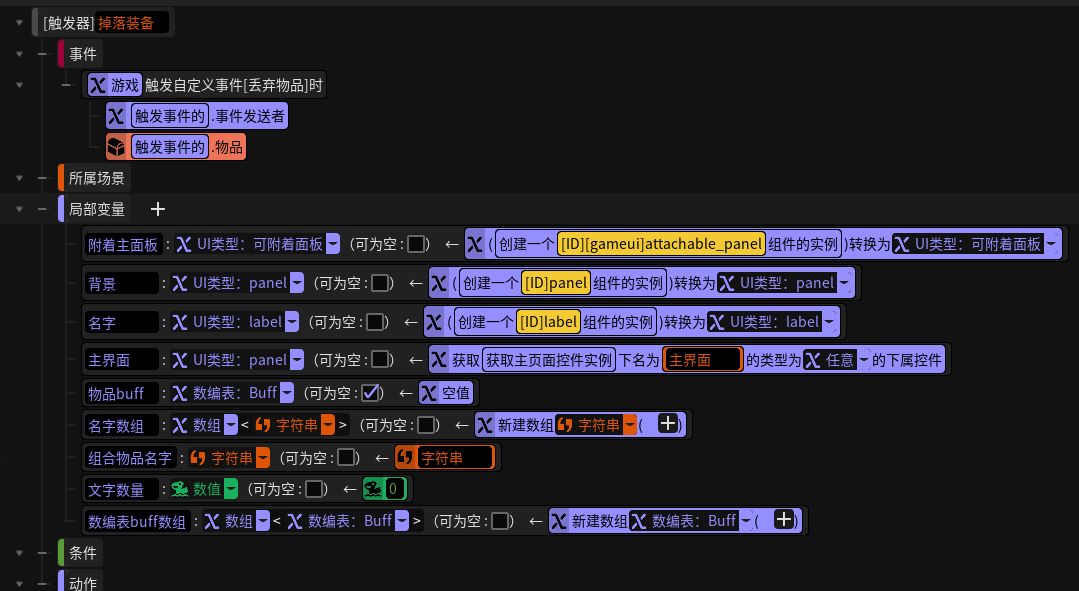Click X icon of 空值 for 物品buff
1079x591 pixels.
[429, 393]
